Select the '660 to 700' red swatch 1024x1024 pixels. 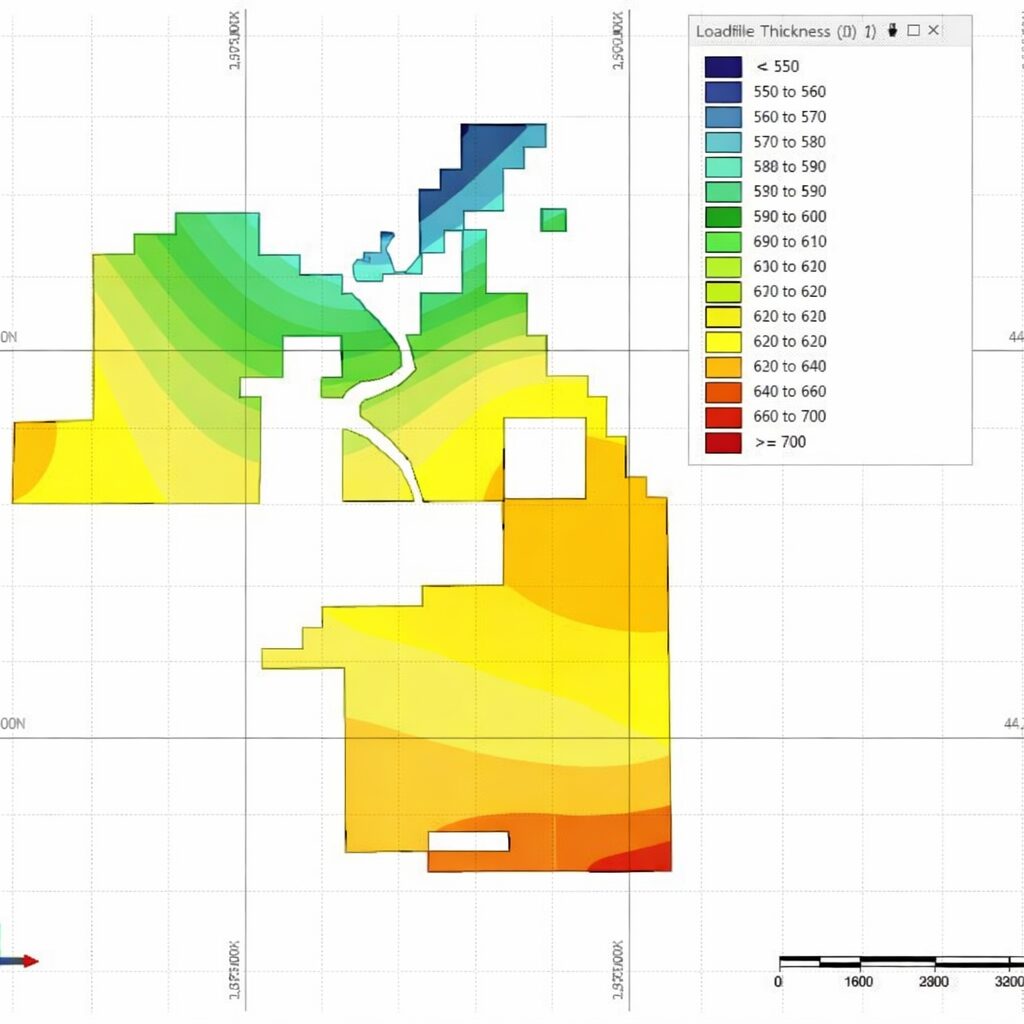point(723,417)
